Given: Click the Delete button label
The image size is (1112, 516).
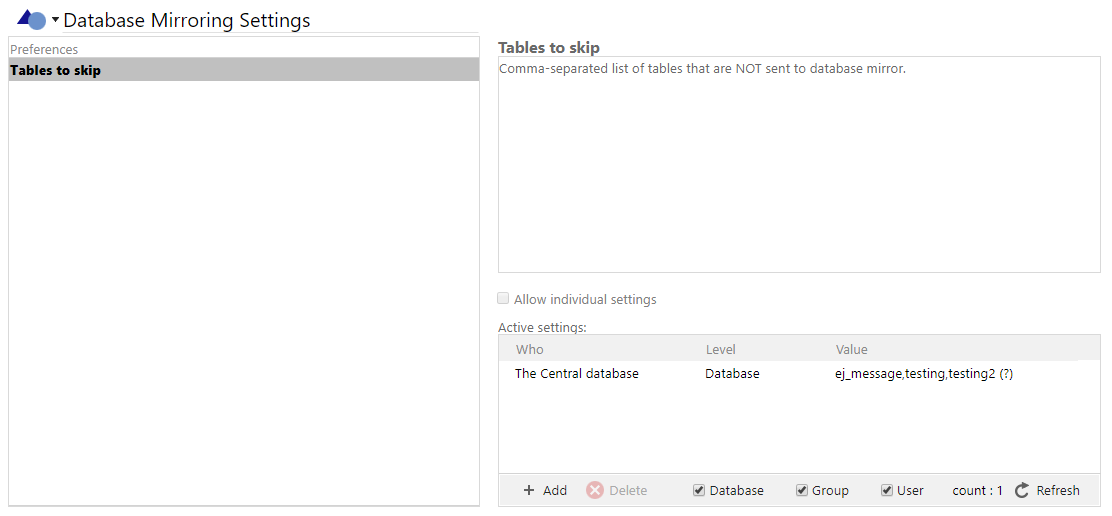Looking at the screenshot, I should tap(628, 490).
